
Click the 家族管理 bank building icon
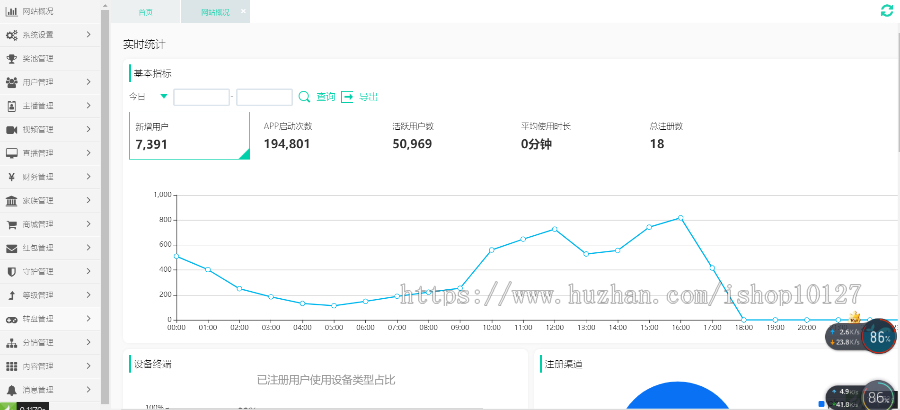11,200
